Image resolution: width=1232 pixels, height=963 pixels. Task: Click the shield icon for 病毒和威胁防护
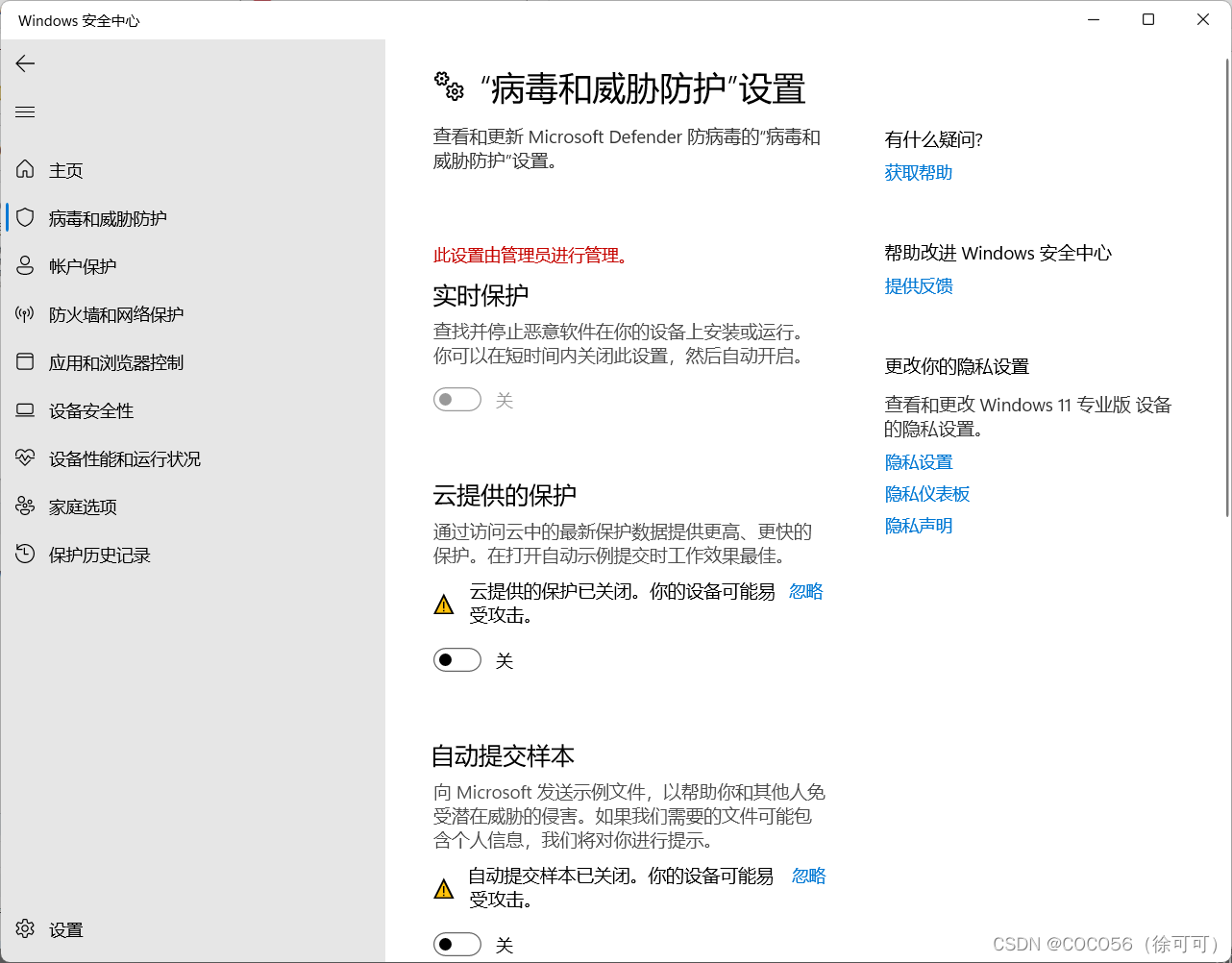(25, 218)
